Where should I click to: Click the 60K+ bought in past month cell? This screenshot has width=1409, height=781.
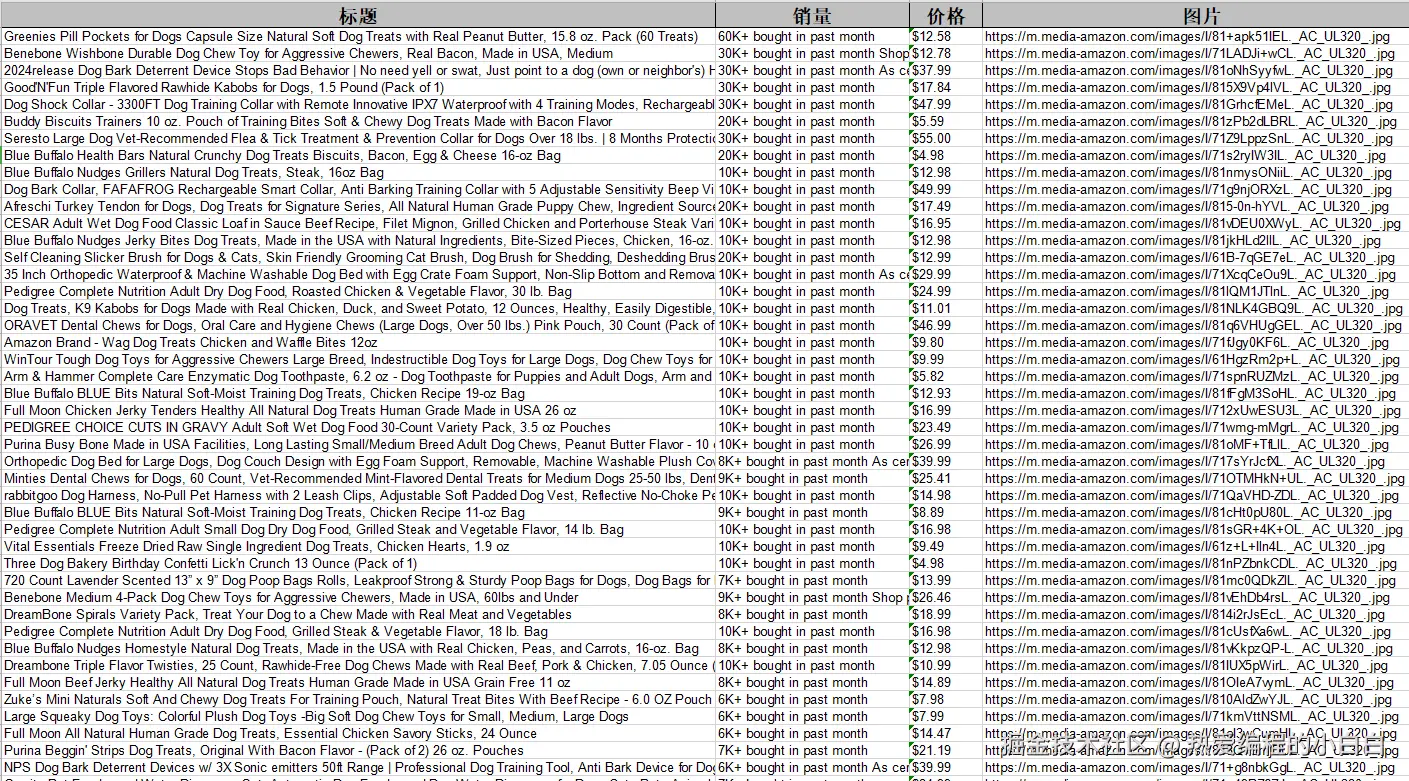pyautogui.click(x=812, y=37)
